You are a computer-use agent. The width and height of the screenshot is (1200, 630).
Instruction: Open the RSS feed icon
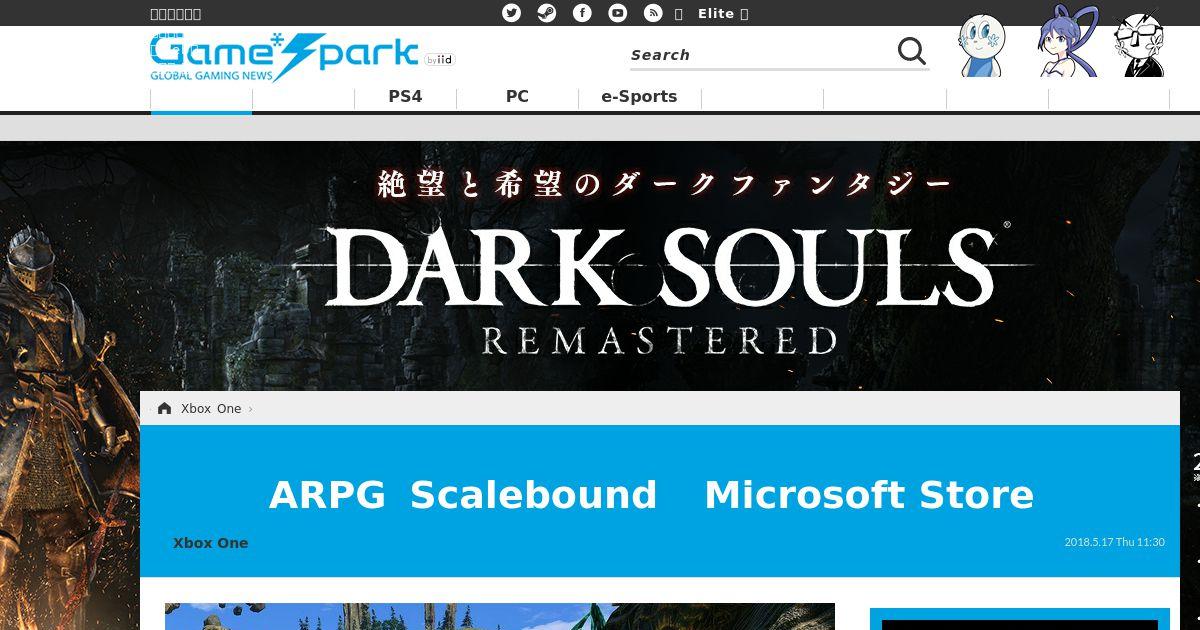653,13
